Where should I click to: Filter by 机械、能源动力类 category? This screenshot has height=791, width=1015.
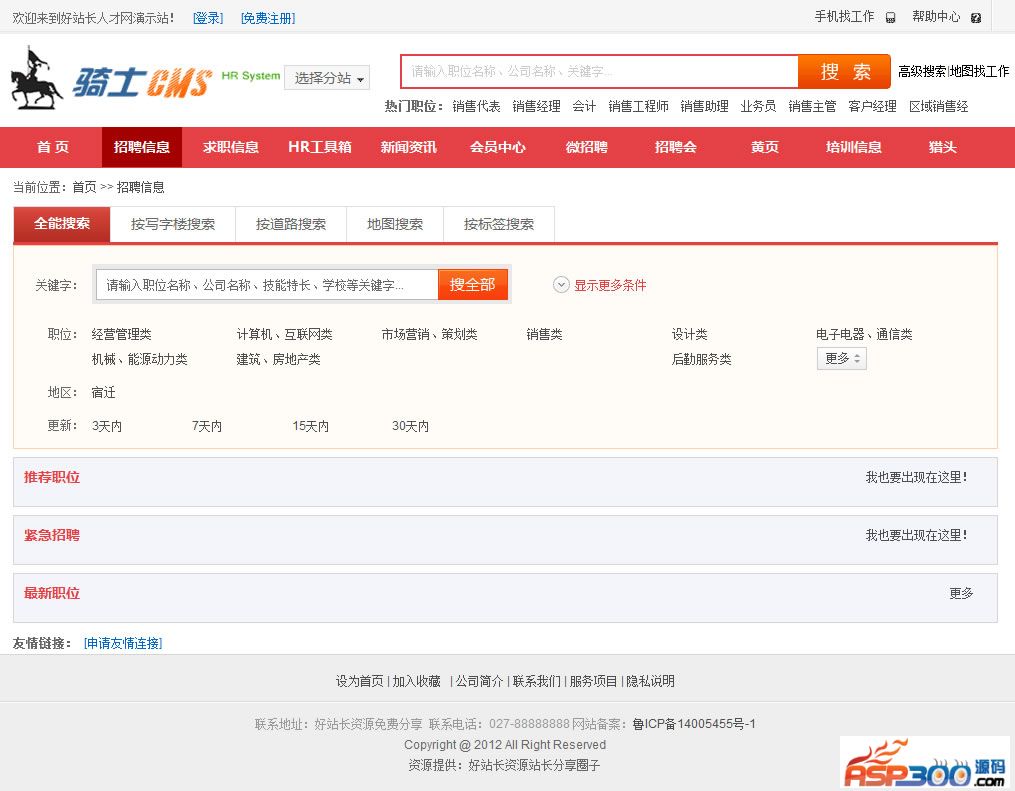pyautogui.click(x=140, y=359)
